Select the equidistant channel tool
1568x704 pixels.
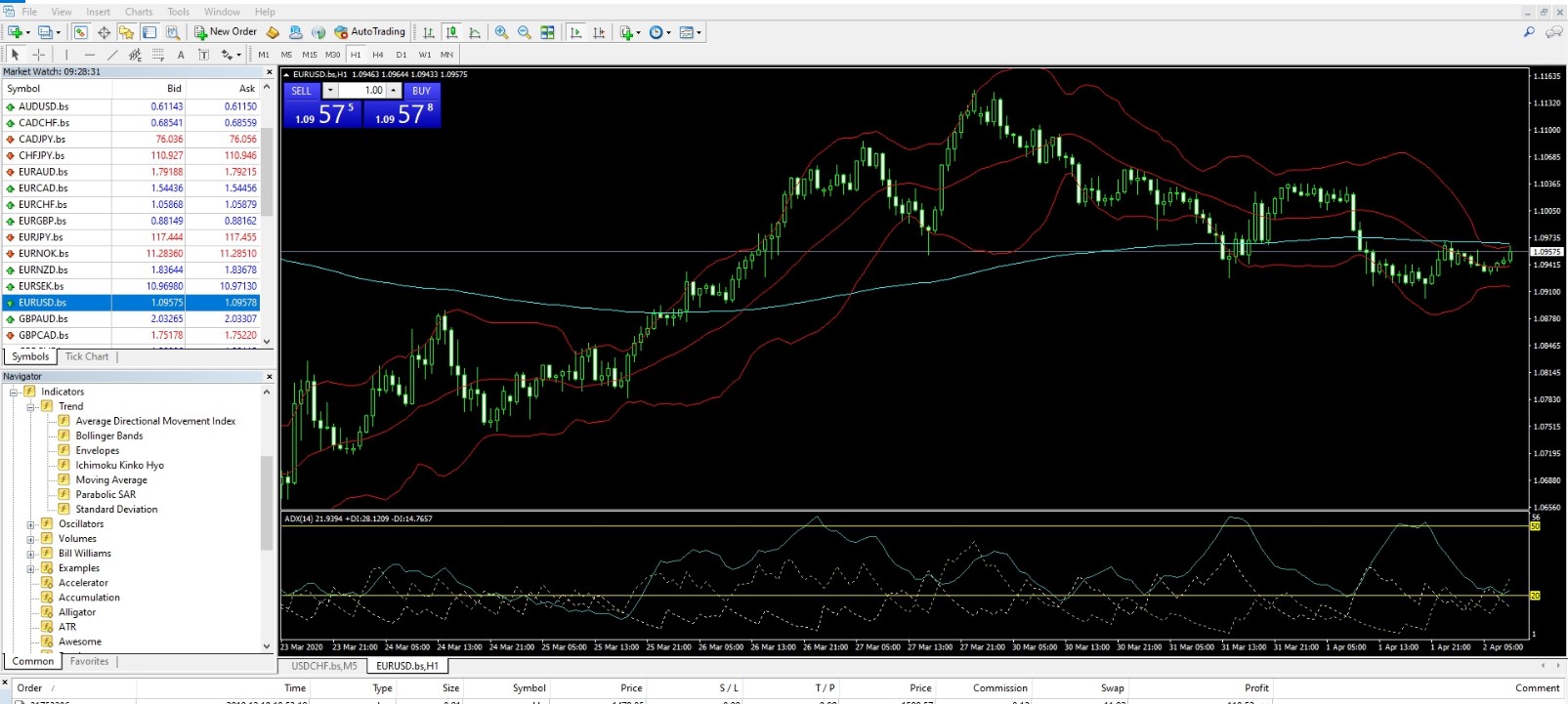(x=135, y=55)
